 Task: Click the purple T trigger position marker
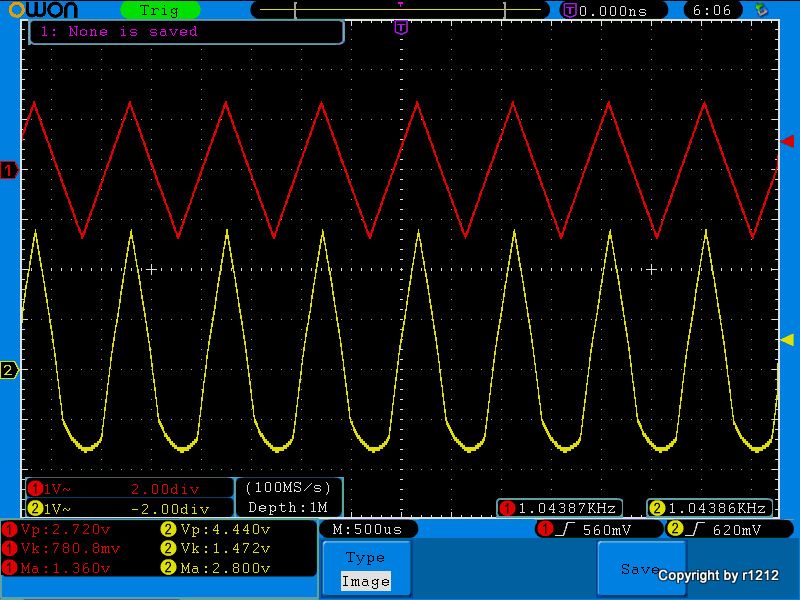pos(402,28)
